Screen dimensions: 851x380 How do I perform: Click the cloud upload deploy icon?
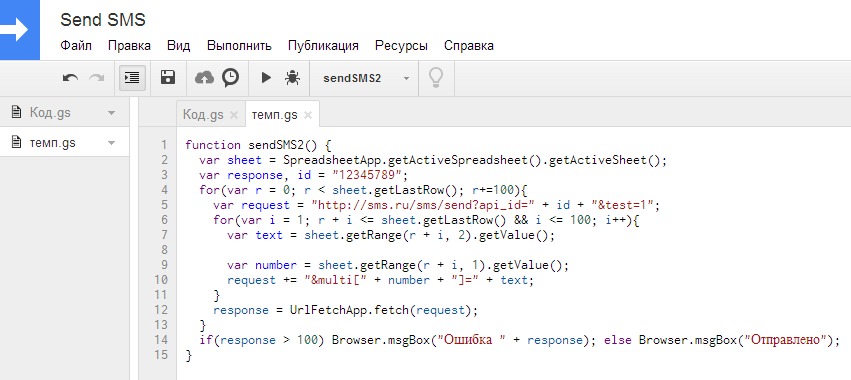click(x=204, y=78)
